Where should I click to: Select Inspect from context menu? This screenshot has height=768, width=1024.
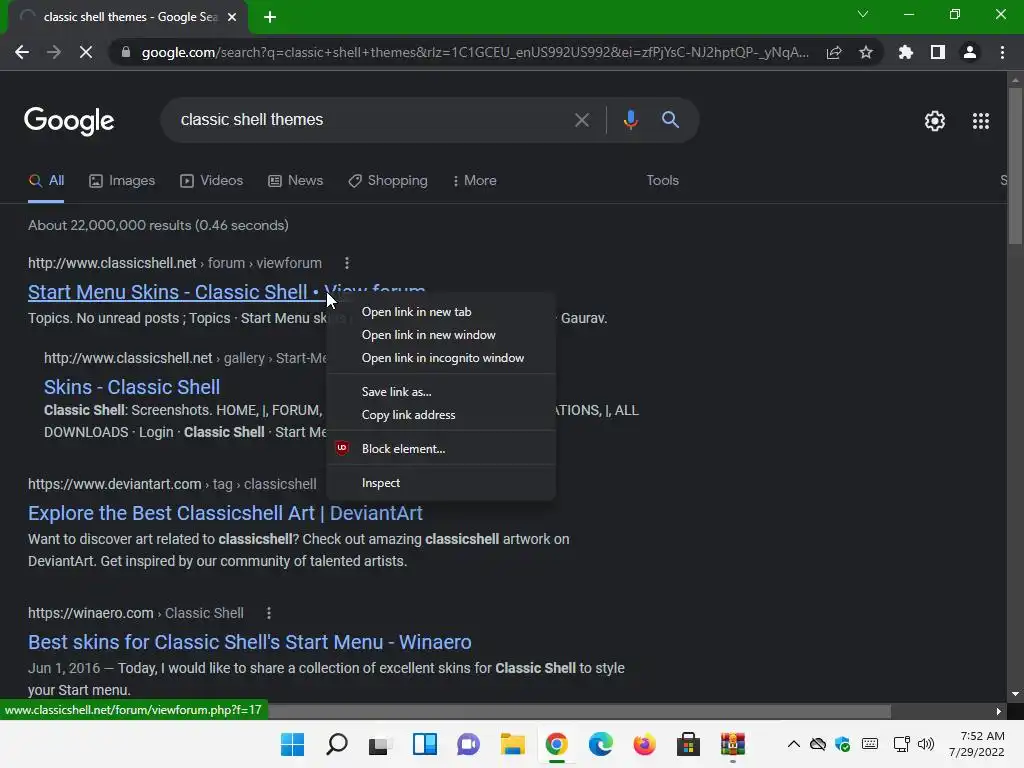[x=441, y=483]
